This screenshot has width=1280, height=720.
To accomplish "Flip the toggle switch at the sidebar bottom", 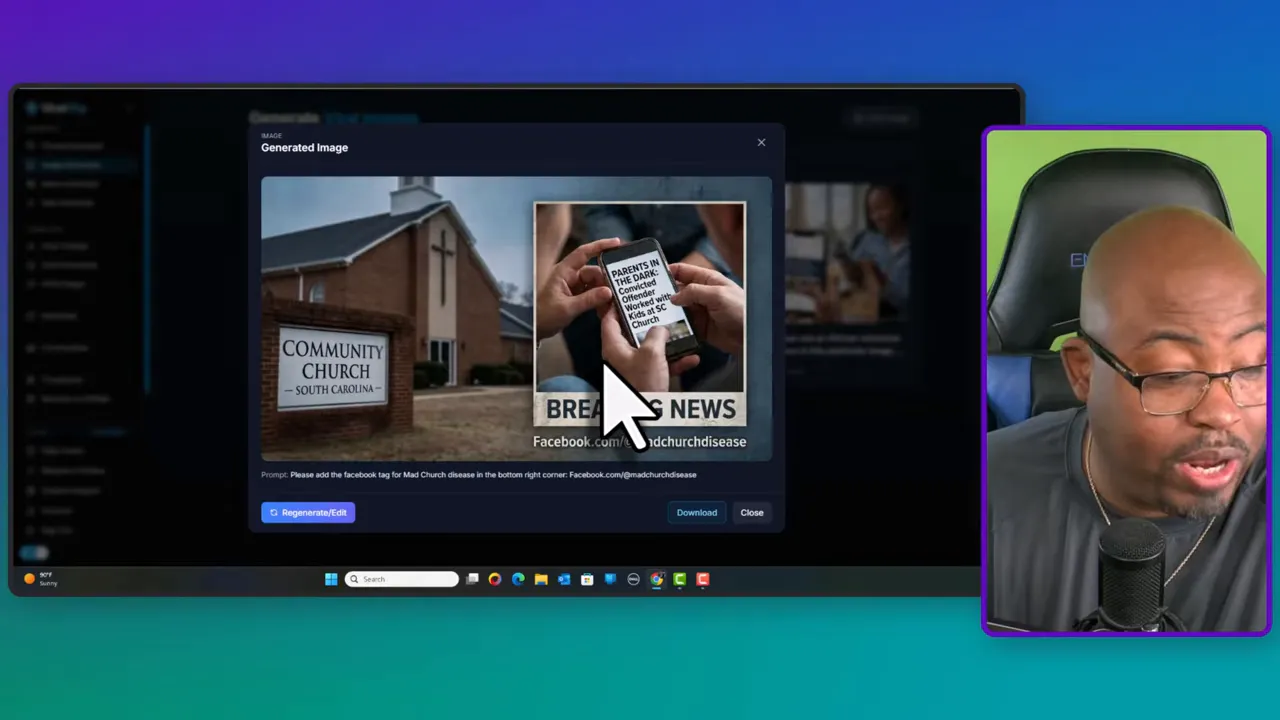I will coord(34,552).
